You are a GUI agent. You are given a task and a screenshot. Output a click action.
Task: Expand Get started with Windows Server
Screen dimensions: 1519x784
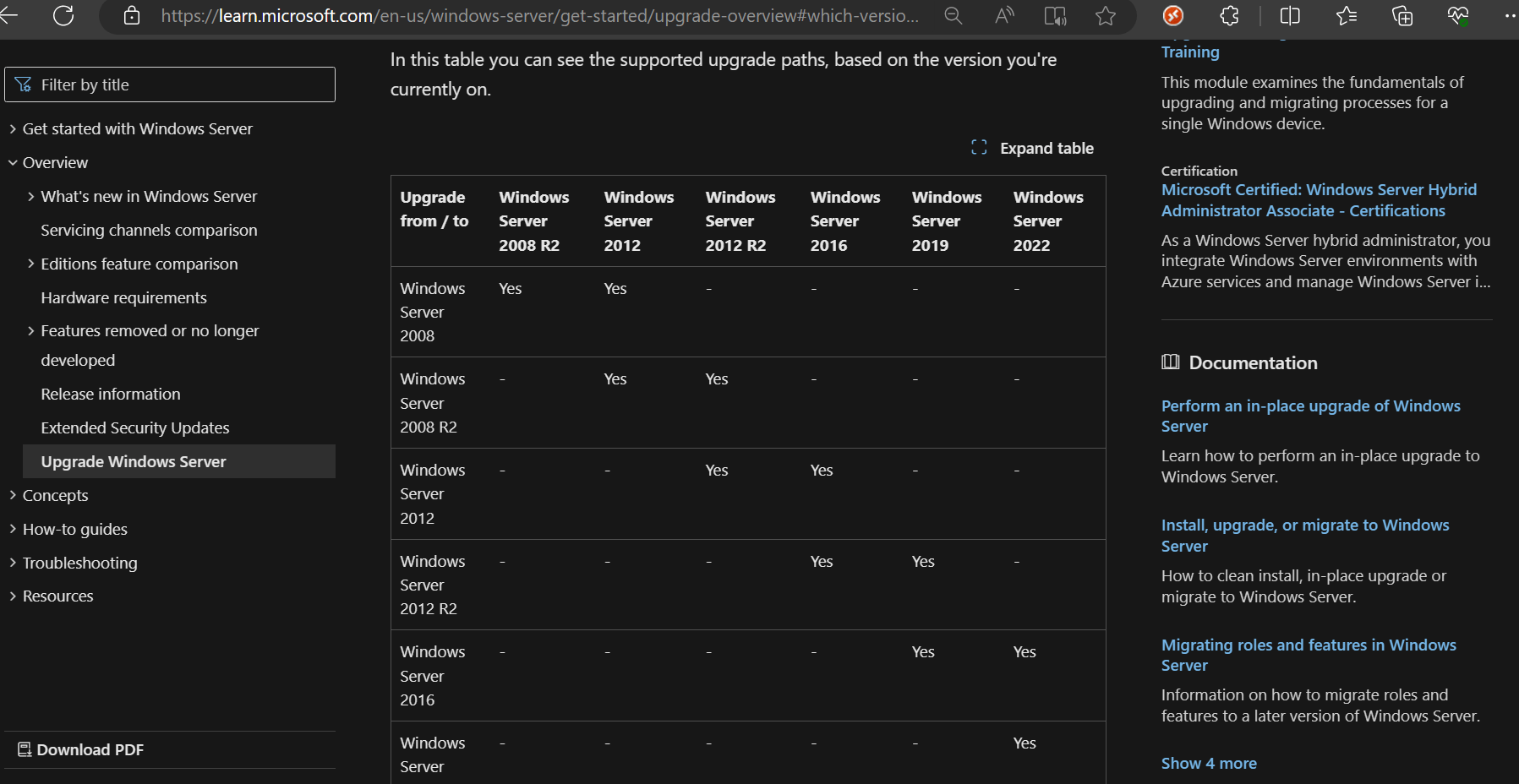(13, 128)
